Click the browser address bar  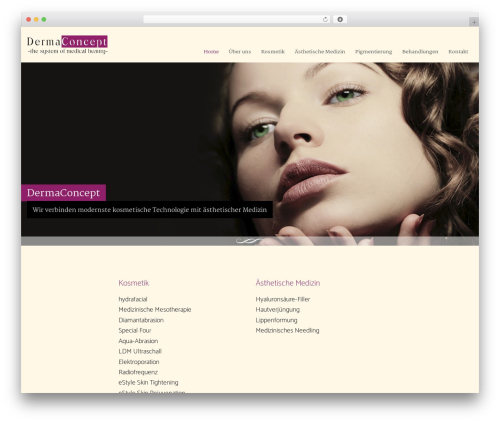(x=236, y=20)
